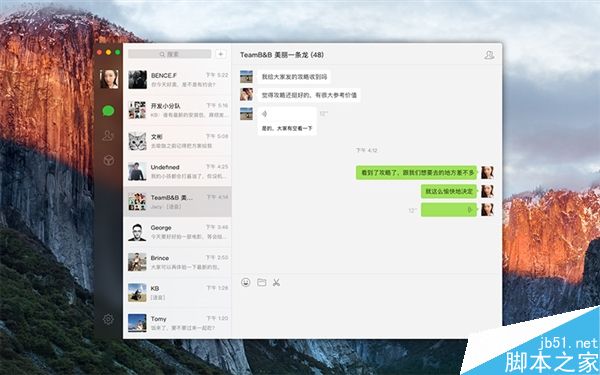Open the Tomy conversation
Image resolution: width=600 pixels, height=375 pixels.
[178, 323]
